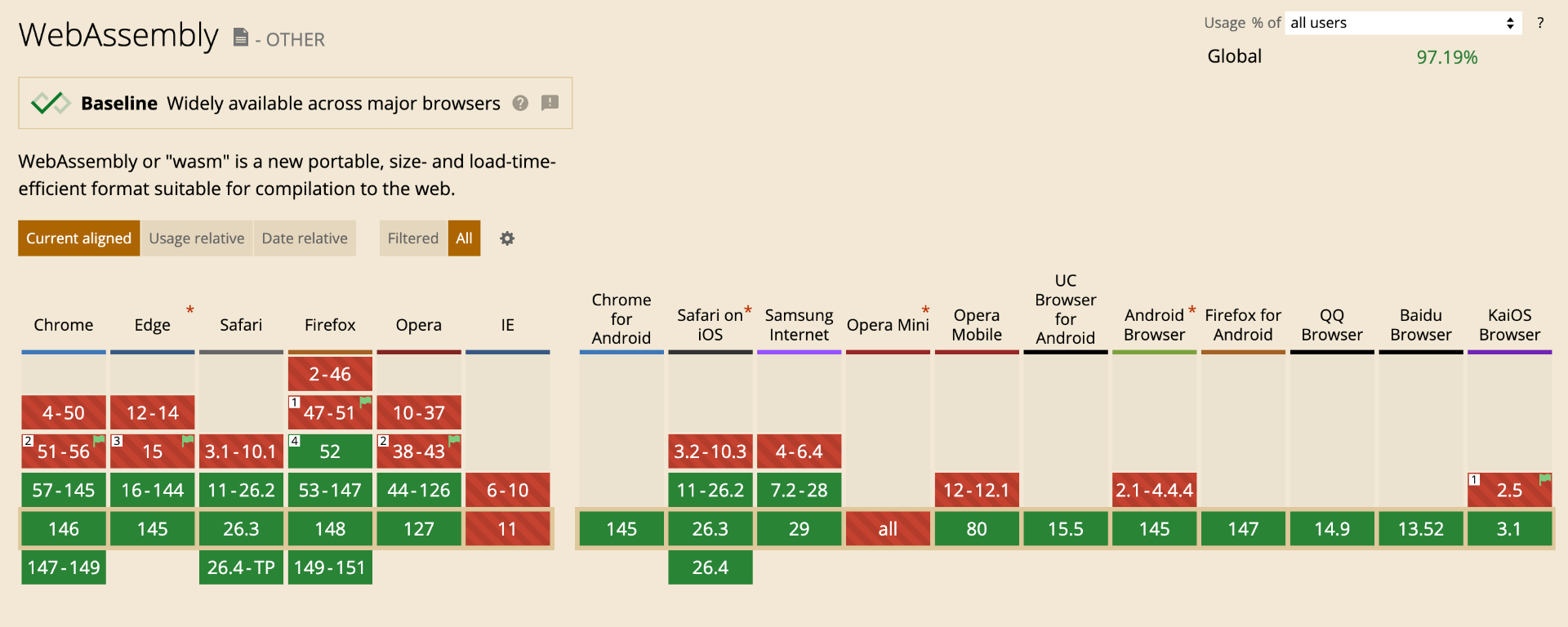
Task: Click the Baseline checkmark logo icon
Action: 51,103
